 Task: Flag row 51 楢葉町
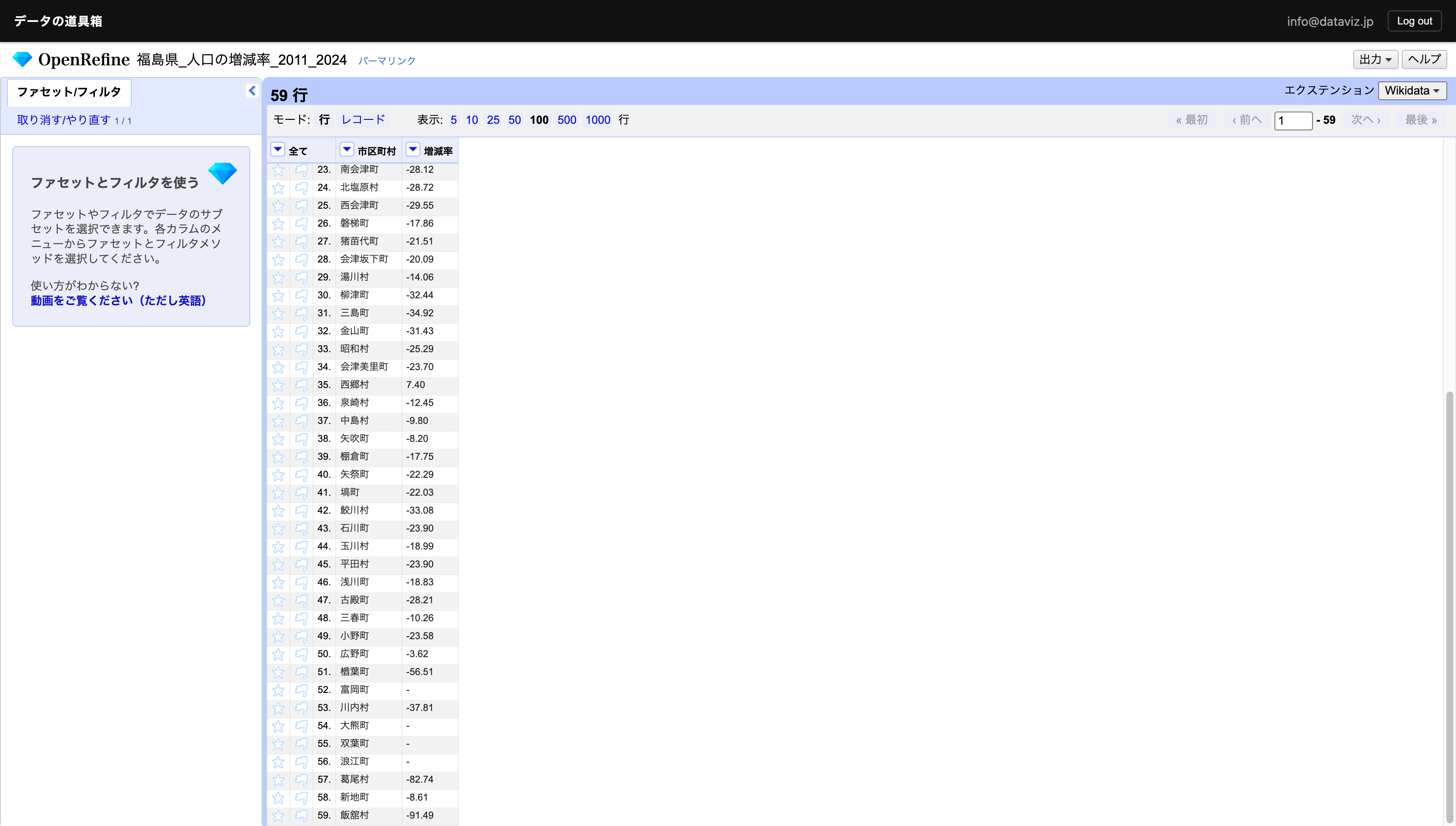click(x=301, y=672)
